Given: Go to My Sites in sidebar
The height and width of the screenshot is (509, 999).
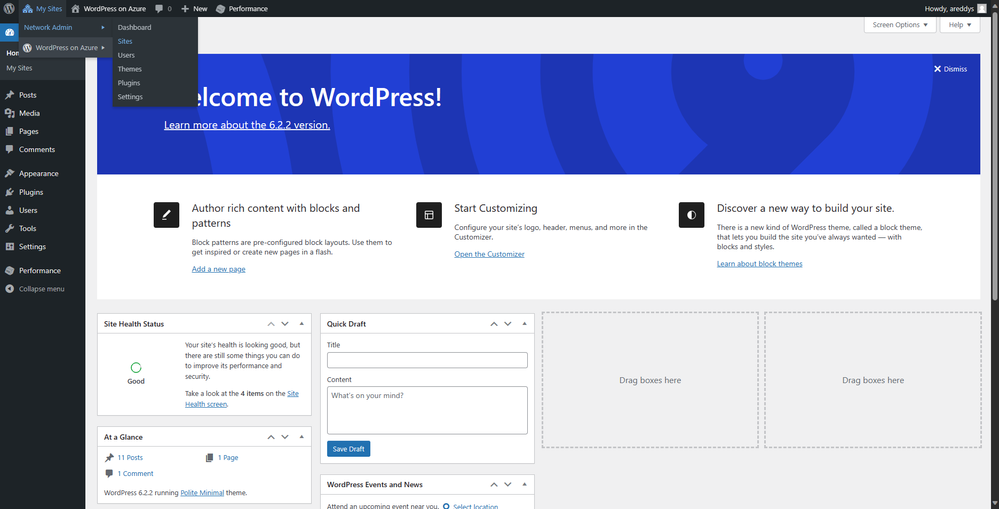Looking at the screenshot, I should click(19, 68).
